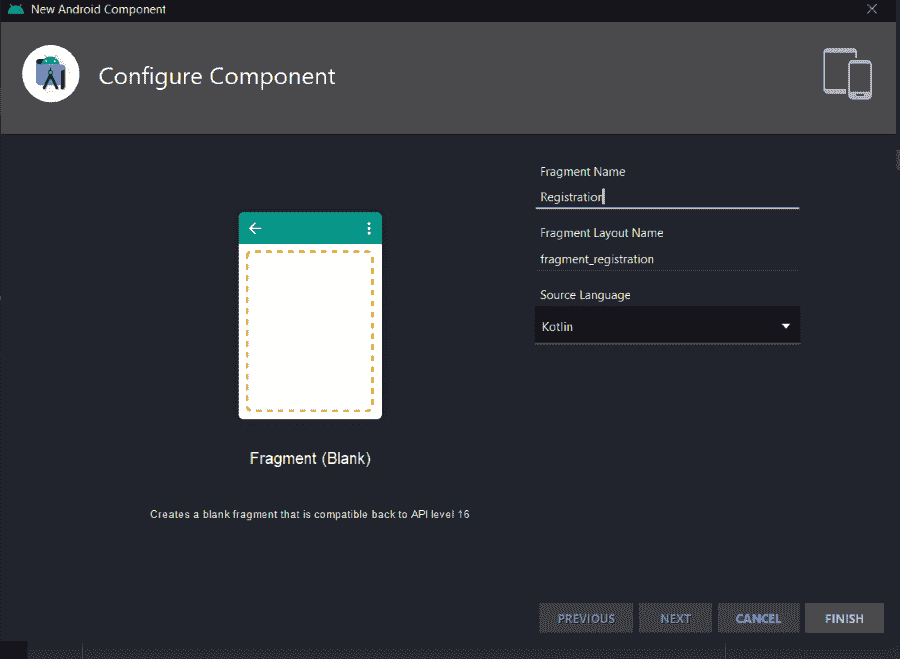Click the dashed yellow content area in preview
Viewport: 900px width, 659px height.
tap(310, 332)
